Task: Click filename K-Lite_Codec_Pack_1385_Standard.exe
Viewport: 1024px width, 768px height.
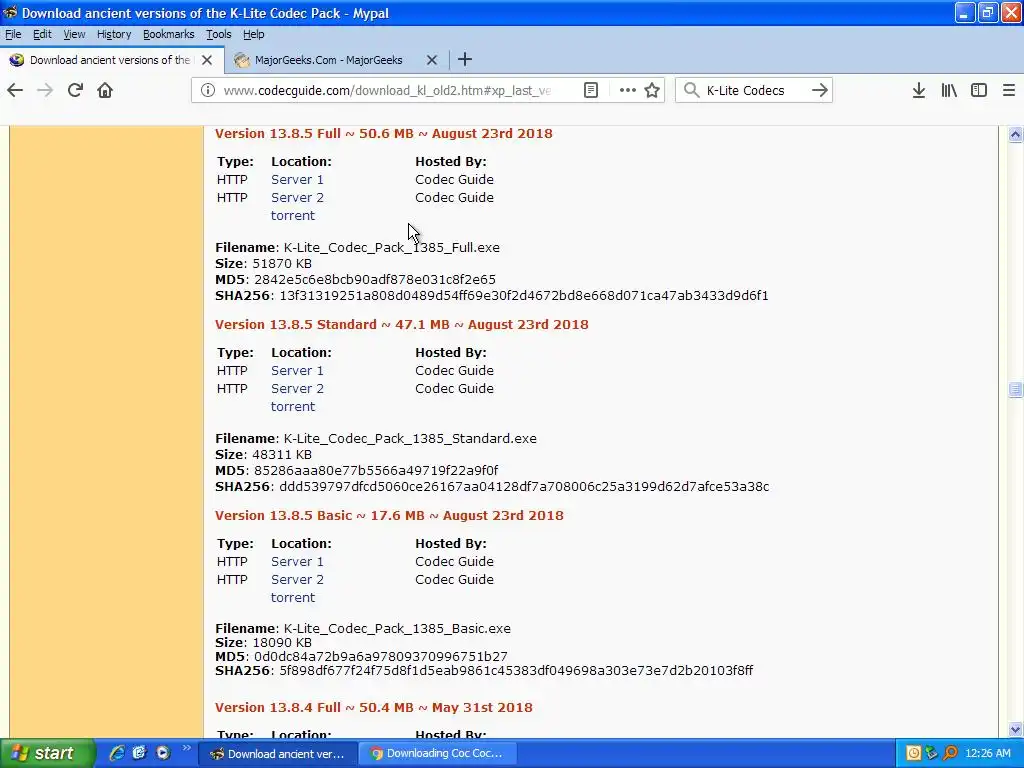Action: (x=410, y=439)
